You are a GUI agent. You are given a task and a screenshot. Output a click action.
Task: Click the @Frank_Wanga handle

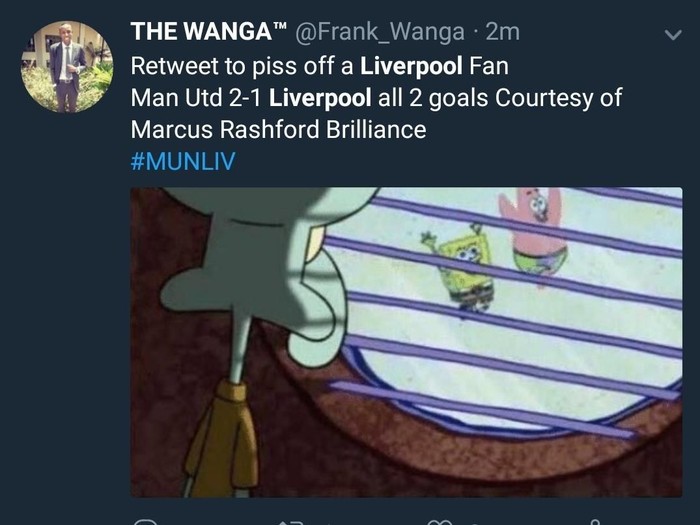380,32
